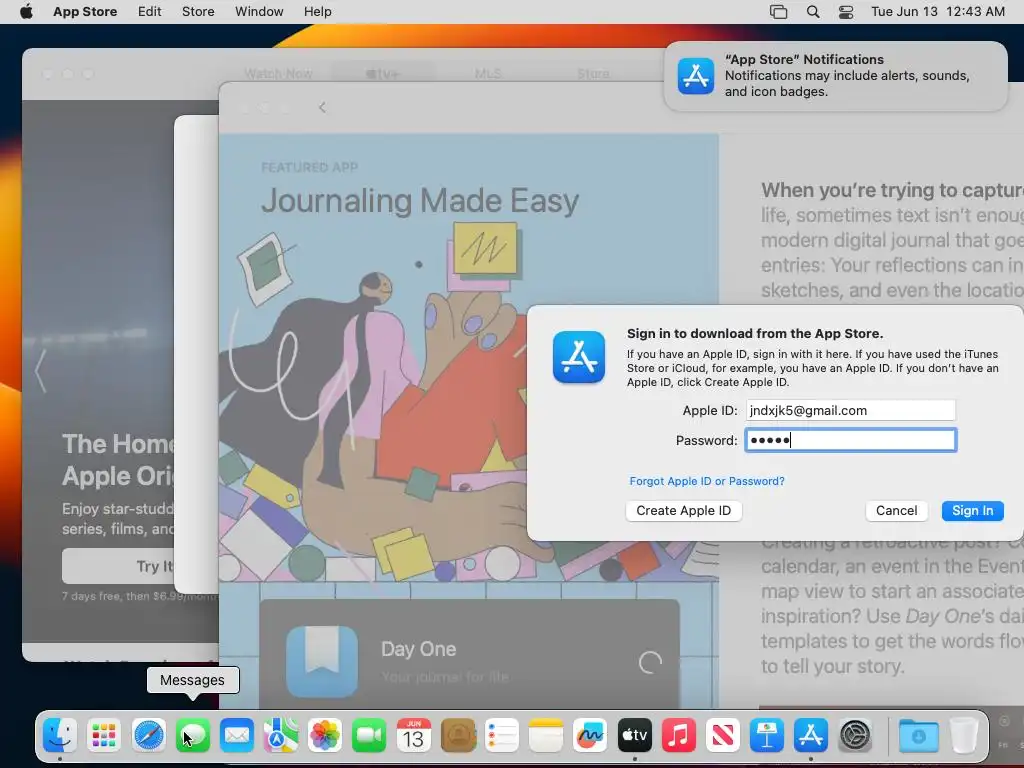Open Photos from the Dock
This screenshot has height=768, width=1024.
point(325,736)
